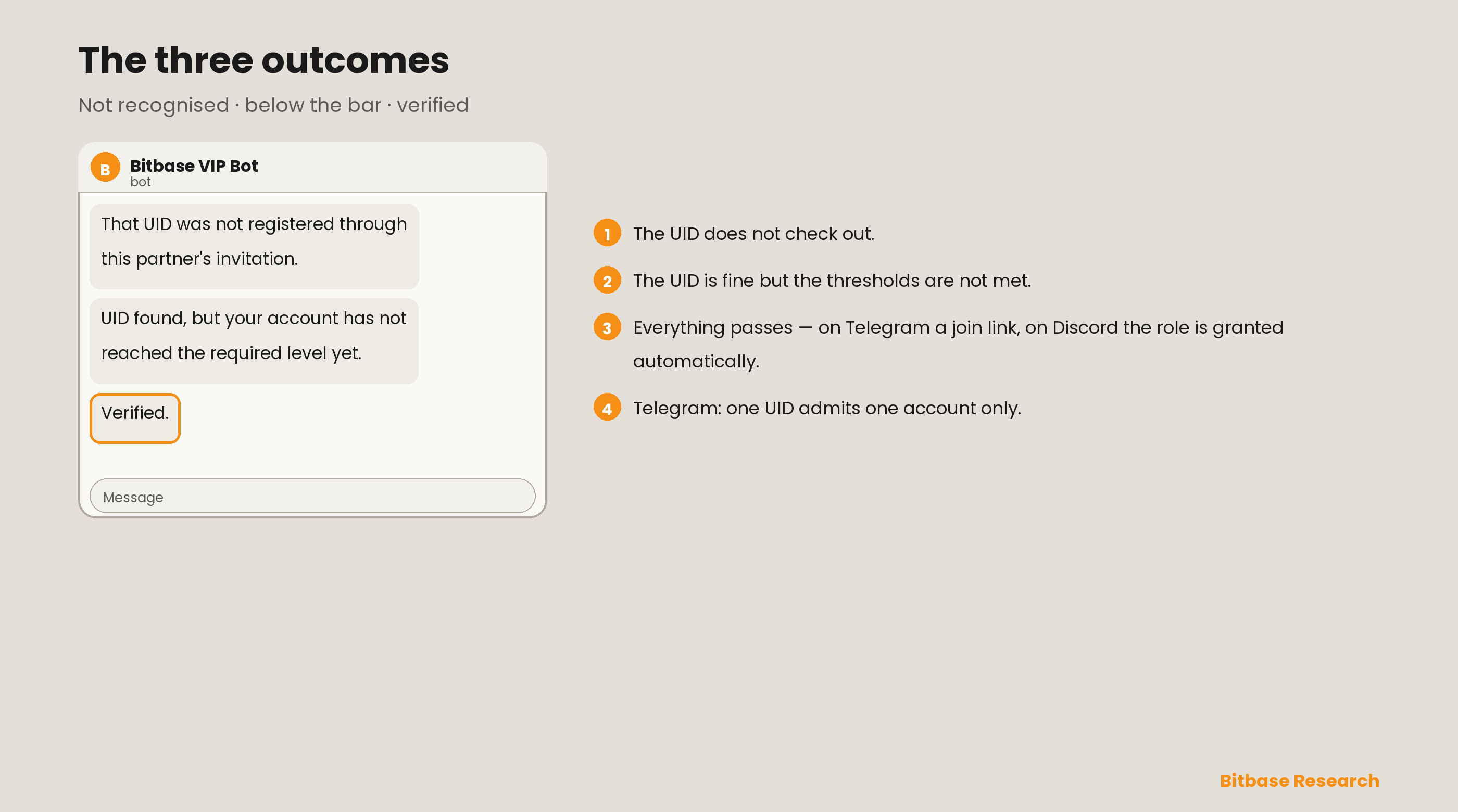
Task: Select the orange number 1 badge
Action: coord(607,233)
